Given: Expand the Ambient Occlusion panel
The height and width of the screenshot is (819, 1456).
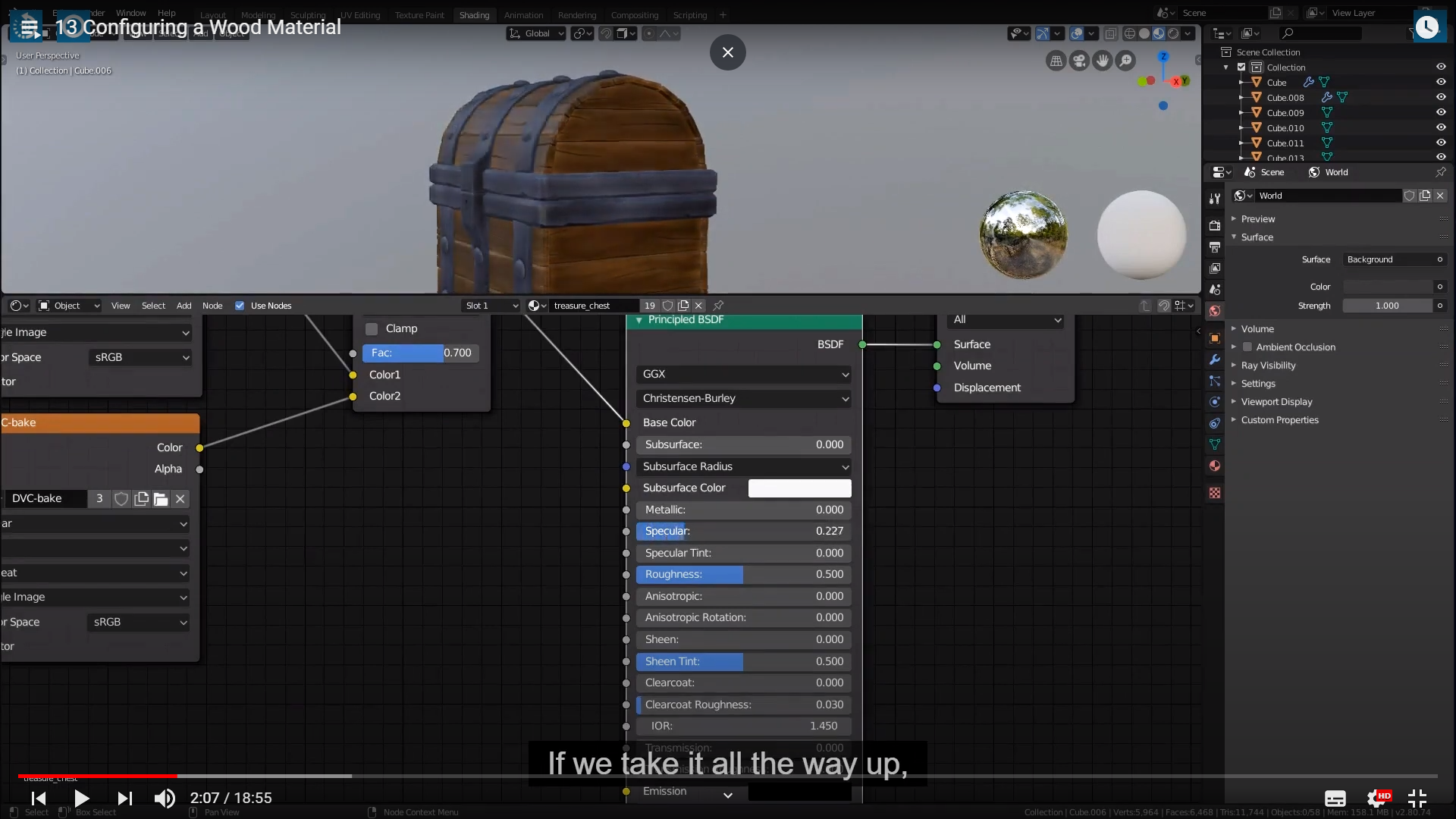Looking at the screenshot, I should [x=1234, y=347].
